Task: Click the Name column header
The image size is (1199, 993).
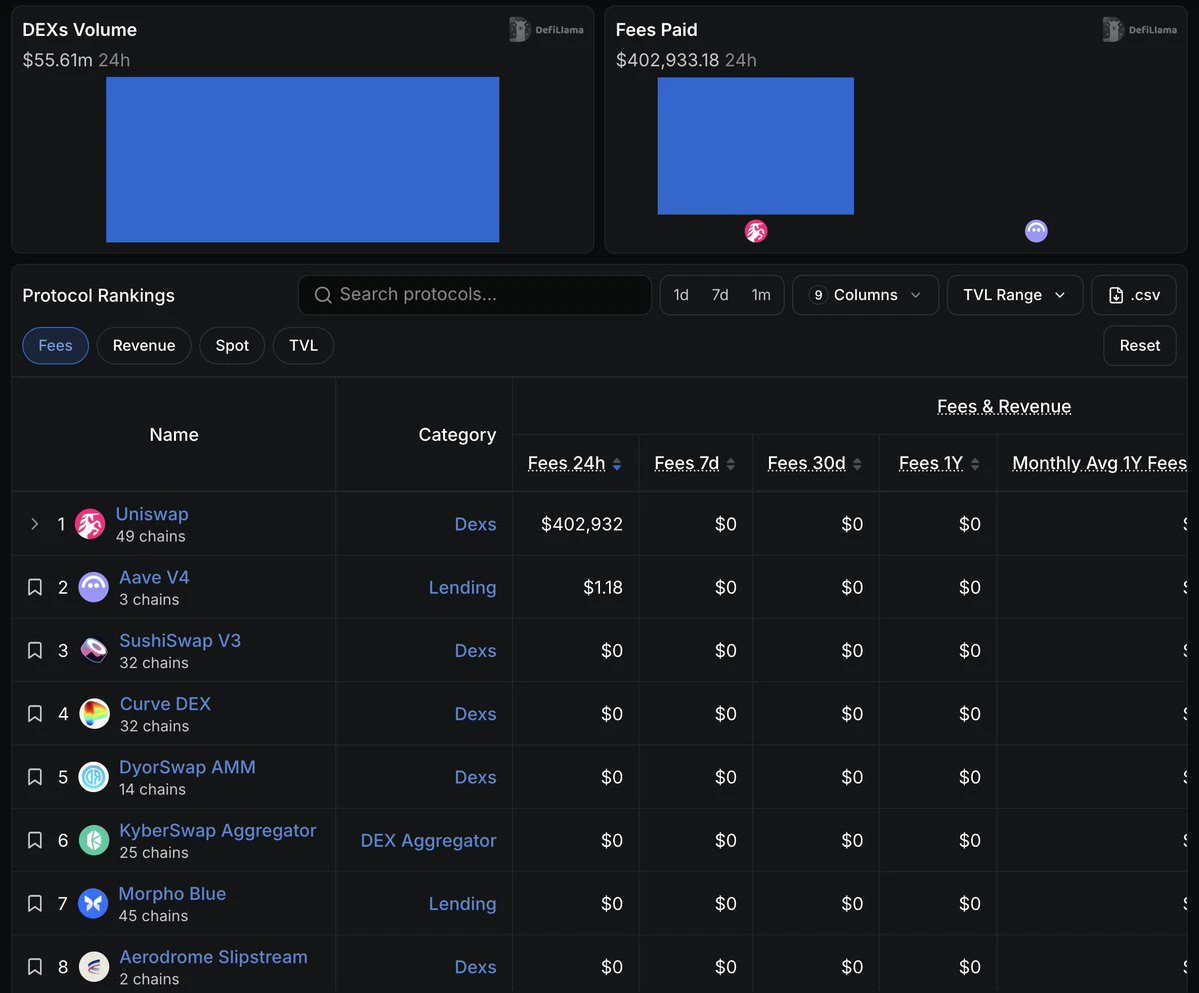Action: pos(174,435)
